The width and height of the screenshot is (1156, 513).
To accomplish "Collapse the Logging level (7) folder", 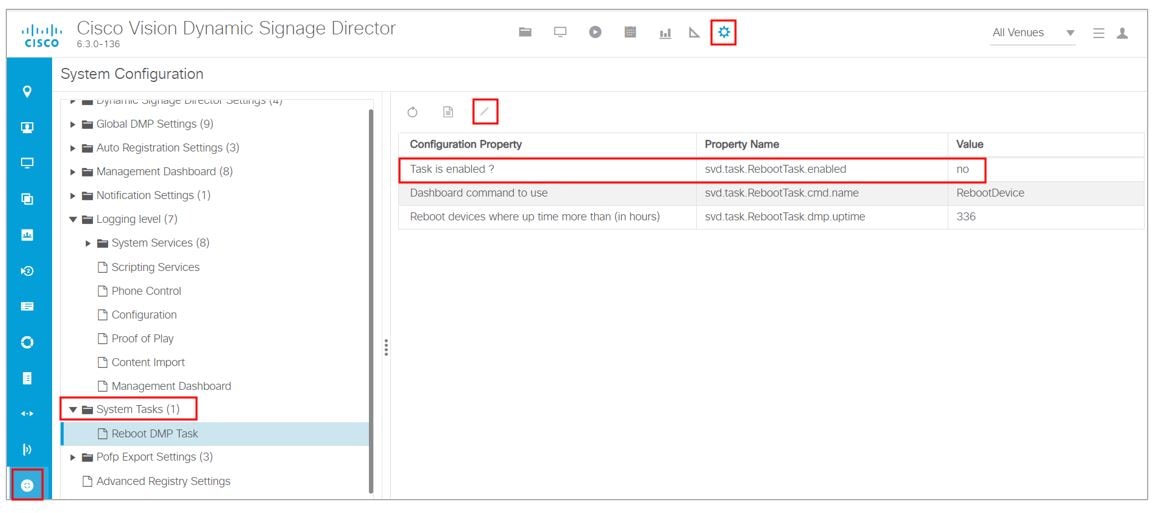I will click(73, 220).
